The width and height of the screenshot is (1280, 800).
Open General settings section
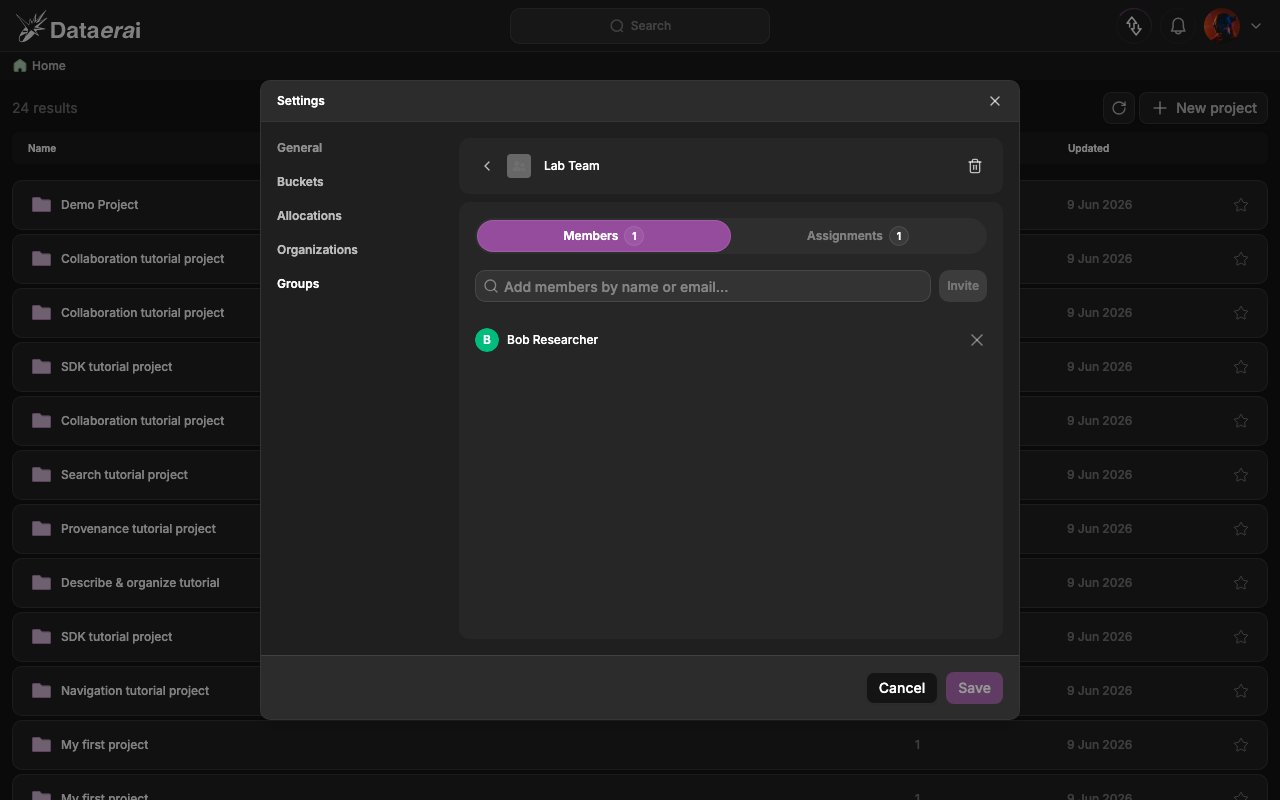(299, 148)
